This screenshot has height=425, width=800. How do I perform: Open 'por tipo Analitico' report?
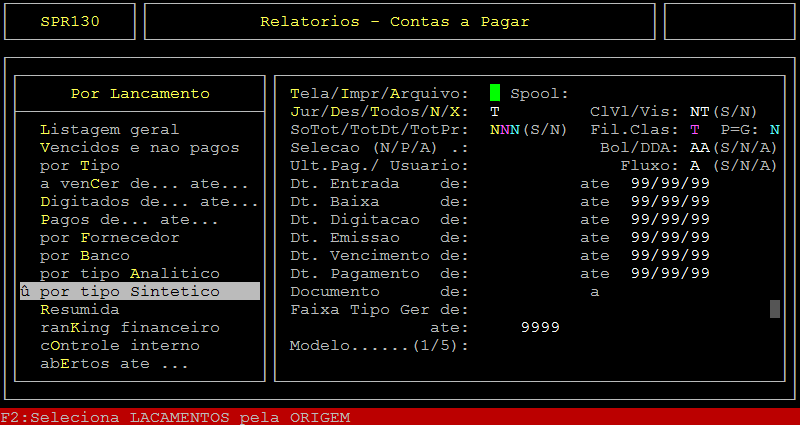click(x=129, y=273)
